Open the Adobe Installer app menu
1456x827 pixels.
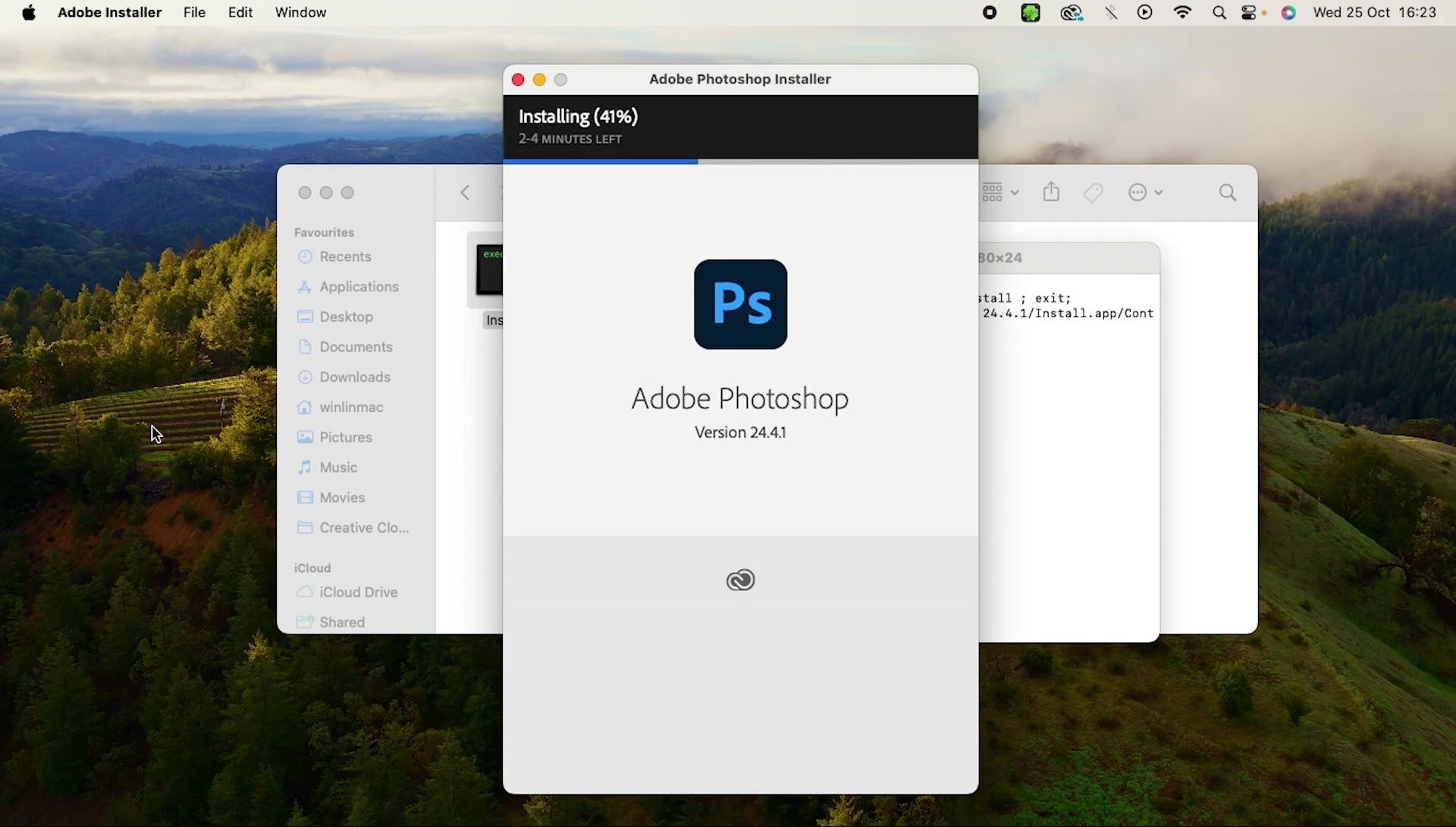[x=109, y=12]
